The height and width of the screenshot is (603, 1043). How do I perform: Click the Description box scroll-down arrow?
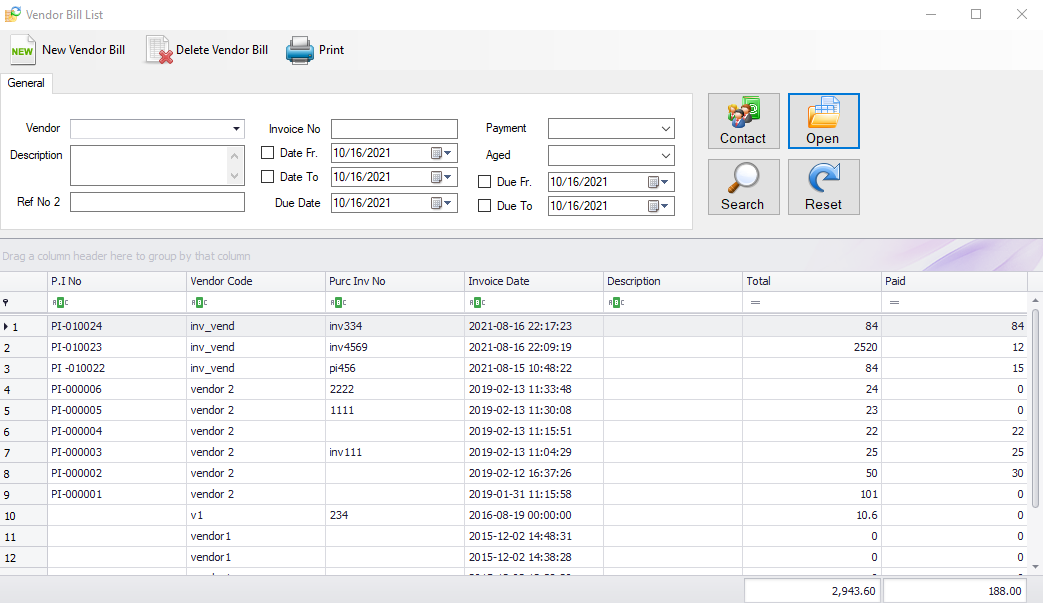tap(234, 176)
